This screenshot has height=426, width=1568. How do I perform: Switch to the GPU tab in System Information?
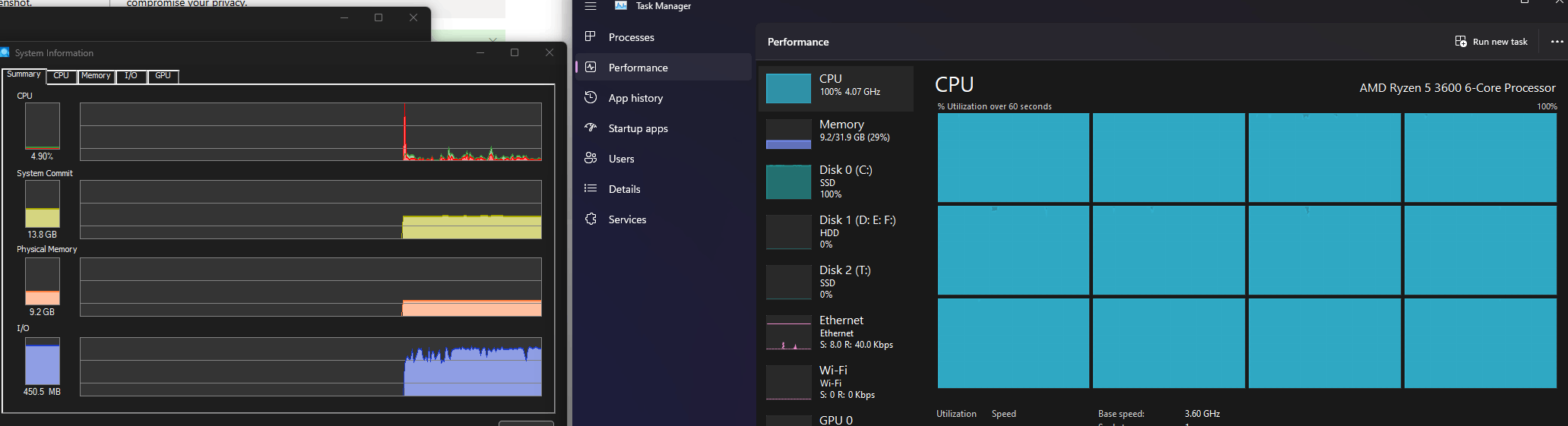(163, 76)
